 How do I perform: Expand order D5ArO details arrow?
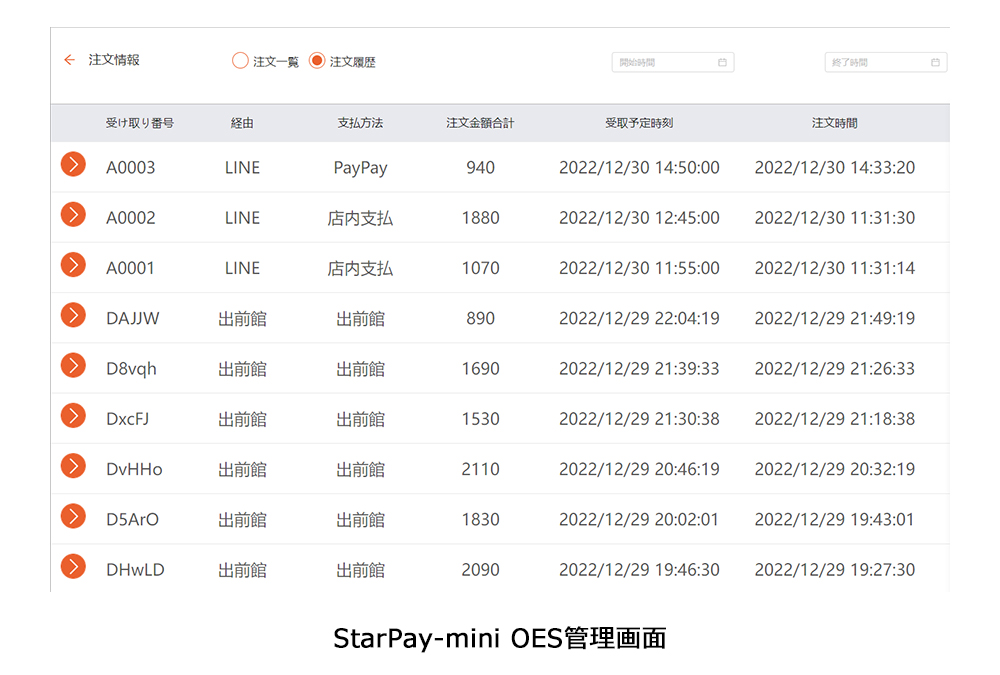coord(73,516)
